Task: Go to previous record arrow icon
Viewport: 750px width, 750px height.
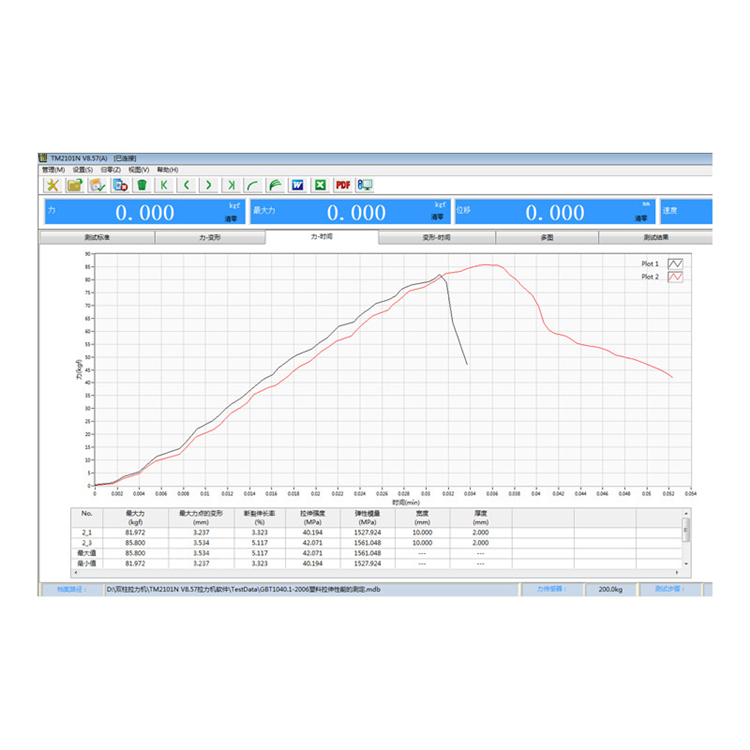Action: pyautogui.click(x=186, y=185)
